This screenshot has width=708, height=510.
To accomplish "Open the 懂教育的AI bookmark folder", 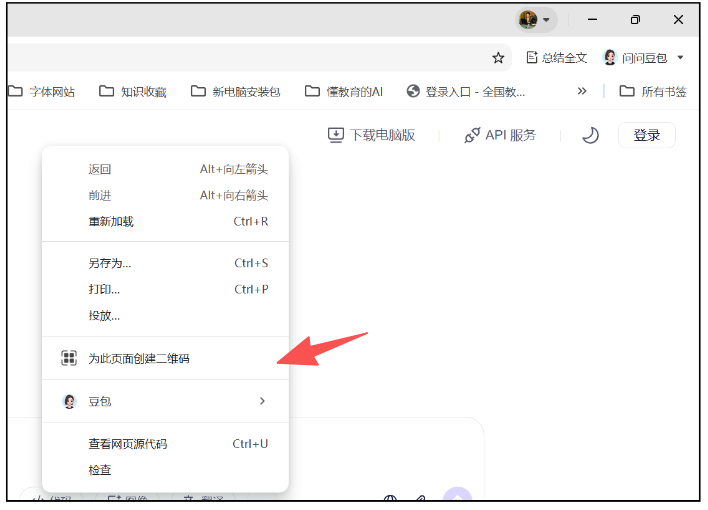I will pos(344,92).
